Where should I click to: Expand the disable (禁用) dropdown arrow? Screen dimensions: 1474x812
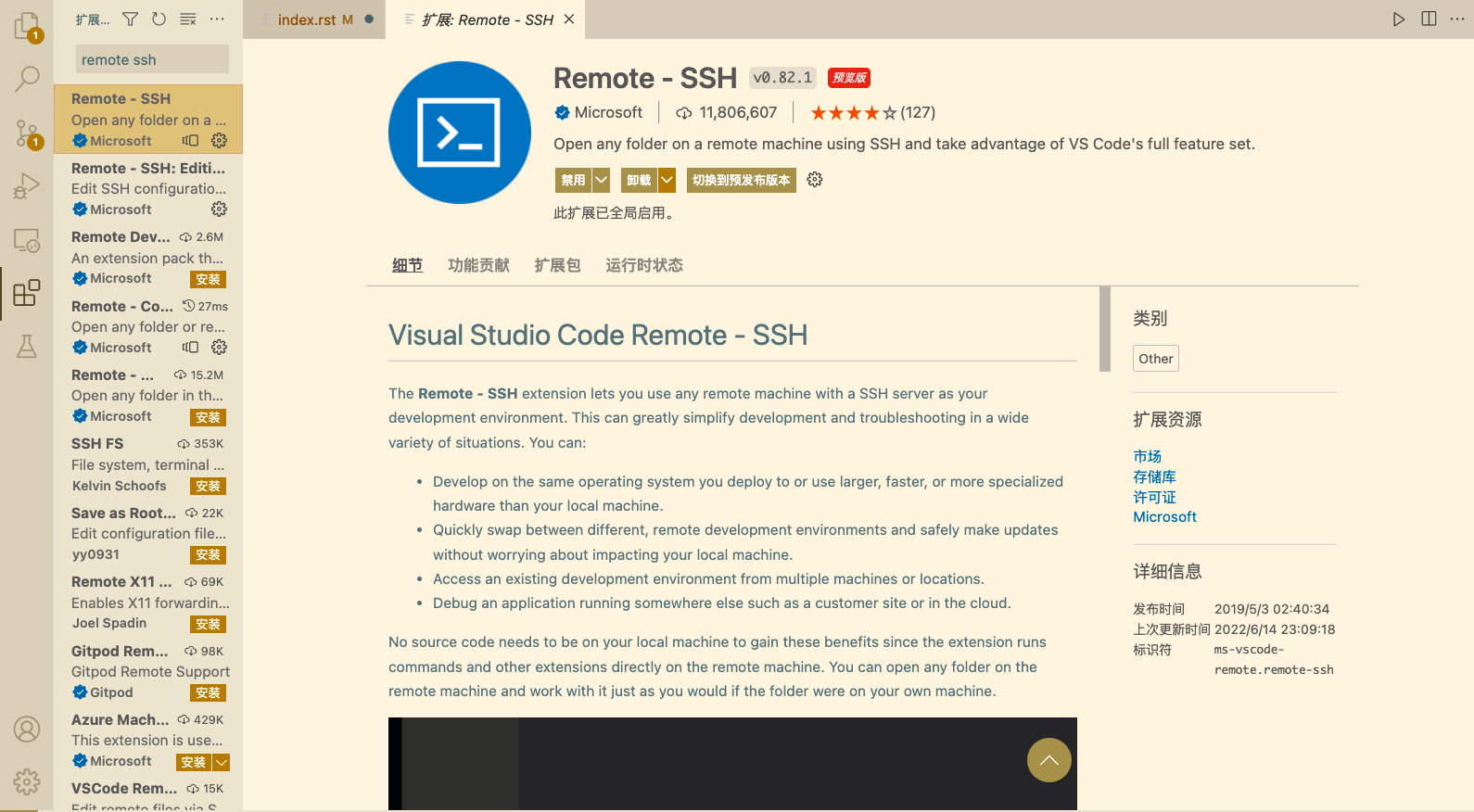(601, 180)
